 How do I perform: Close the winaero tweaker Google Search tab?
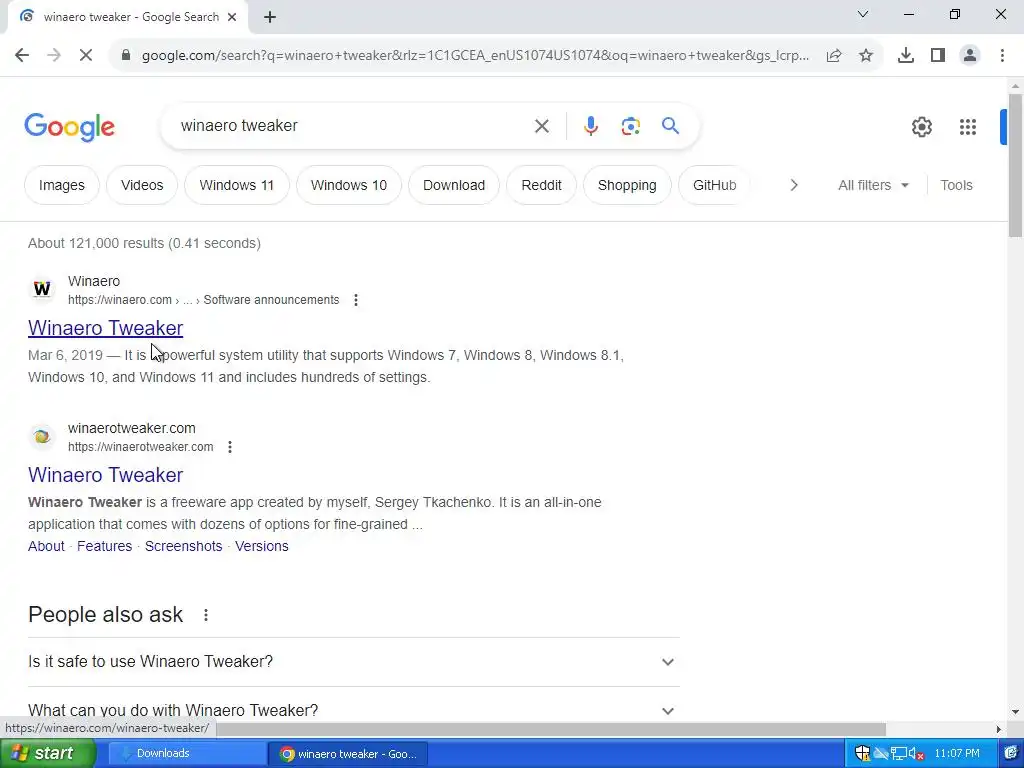(232, 17)
